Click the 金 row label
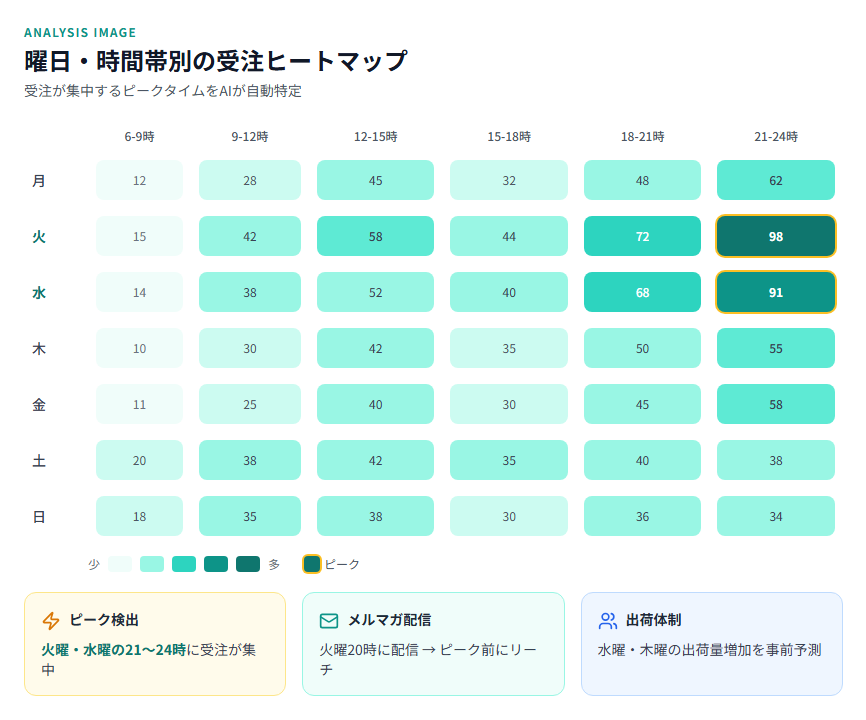 (x=39, y=405)
